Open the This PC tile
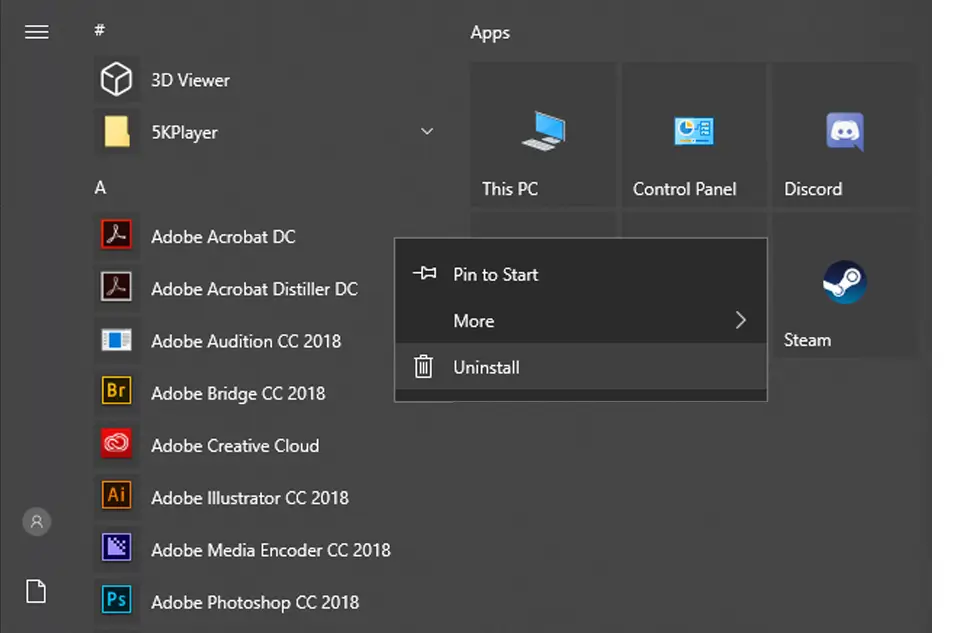The width and height of the screenshot is (953, 633). (x=542, y=135)
